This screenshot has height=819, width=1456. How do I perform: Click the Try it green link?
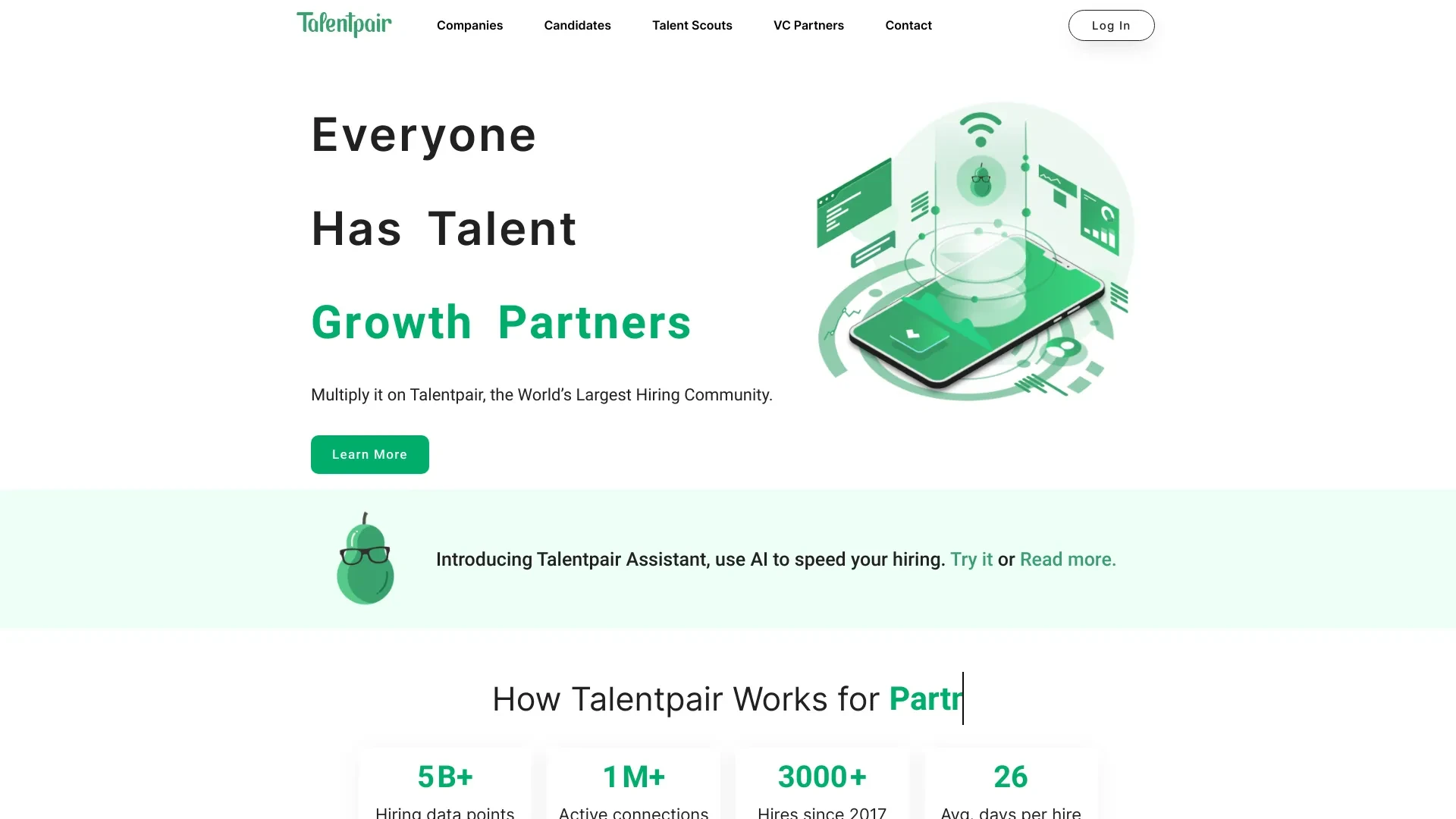971,559
